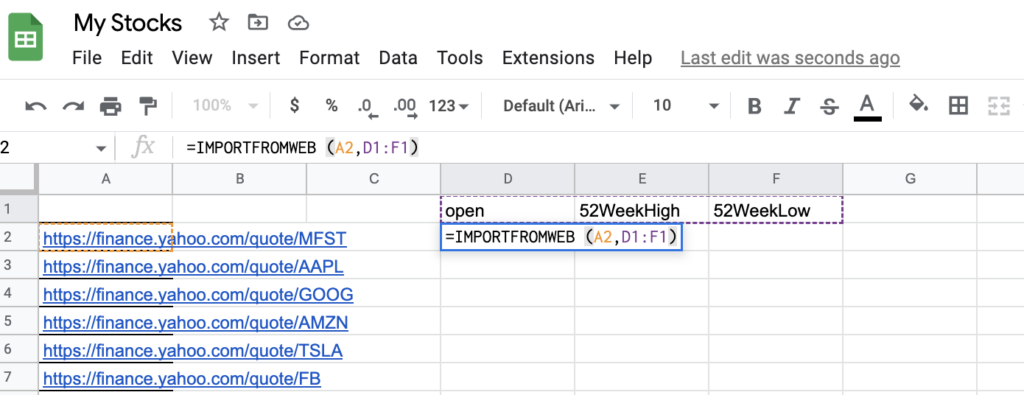The height and width of the screenshot is (395, 1024).
Task: Expand the font size 10 dropdown
Action: (x=686, y=106)
